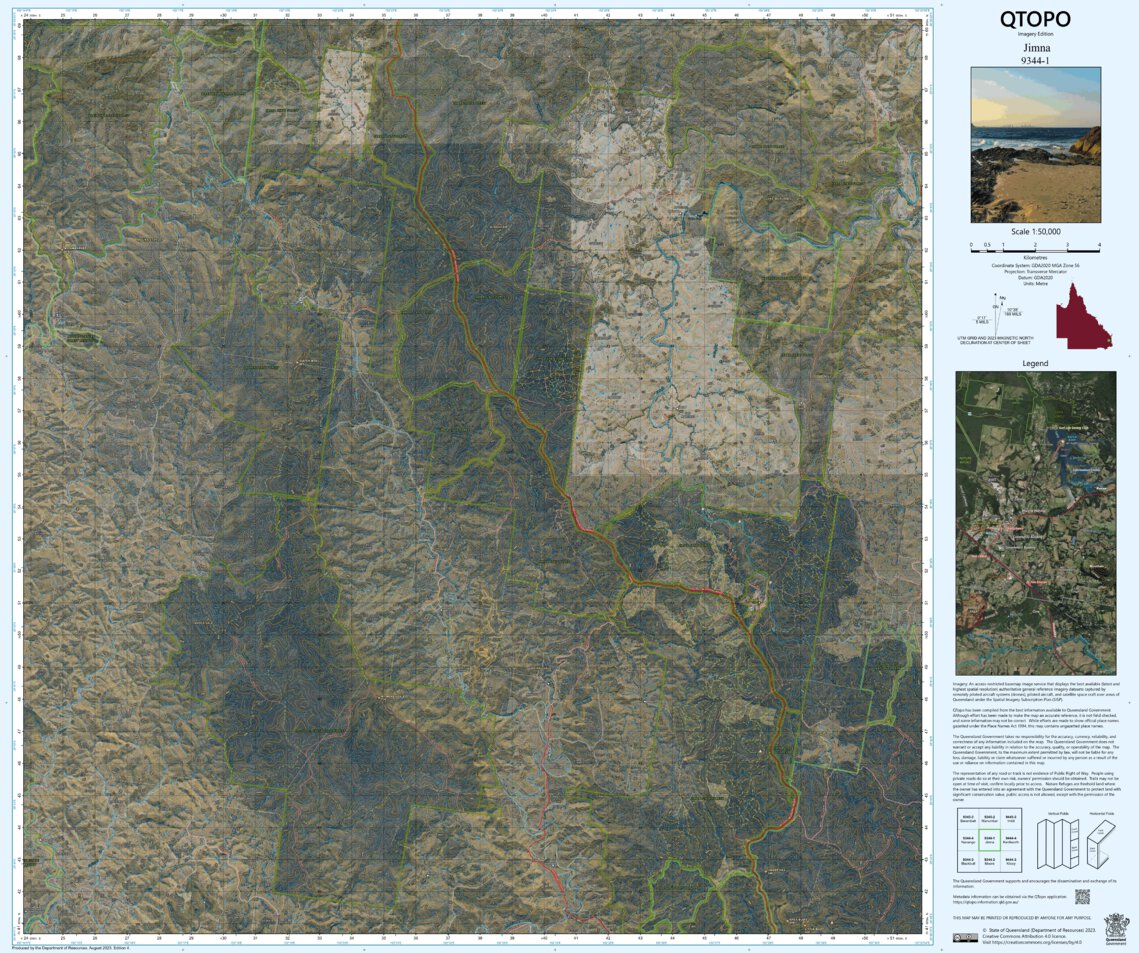This screenshot has width=1139, height=953.
Task: Switch to the Kilcoy sheet tab
Action: click(x=1012, y=861)
